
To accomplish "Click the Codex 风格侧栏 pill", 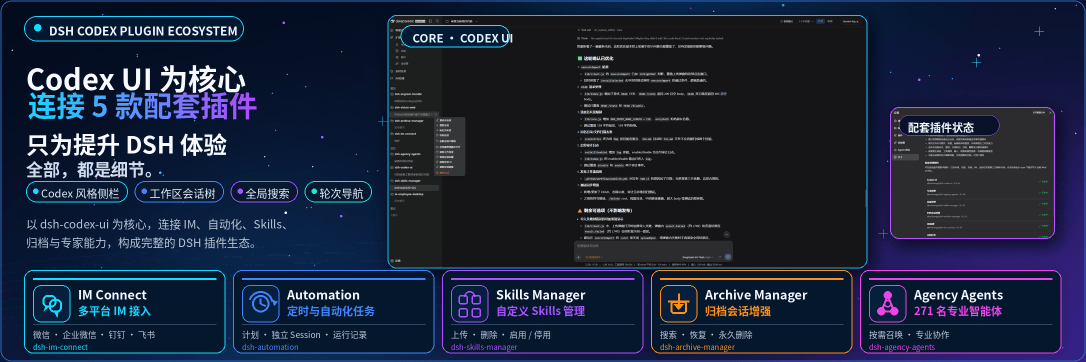I will pos(77,193).
